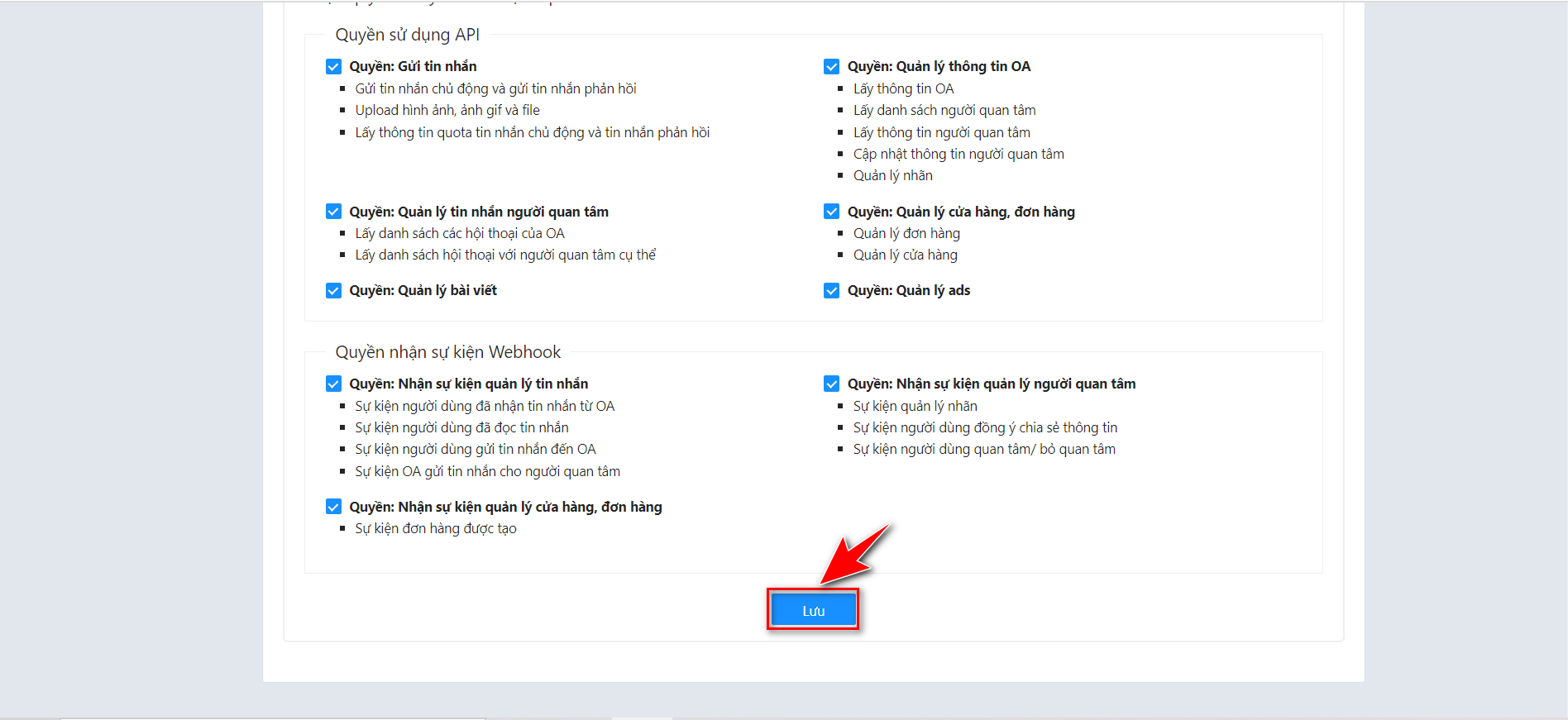Screen dimensions: 1568x720
Task: Click the blue Lưu save button
Action: coord(813,611)
